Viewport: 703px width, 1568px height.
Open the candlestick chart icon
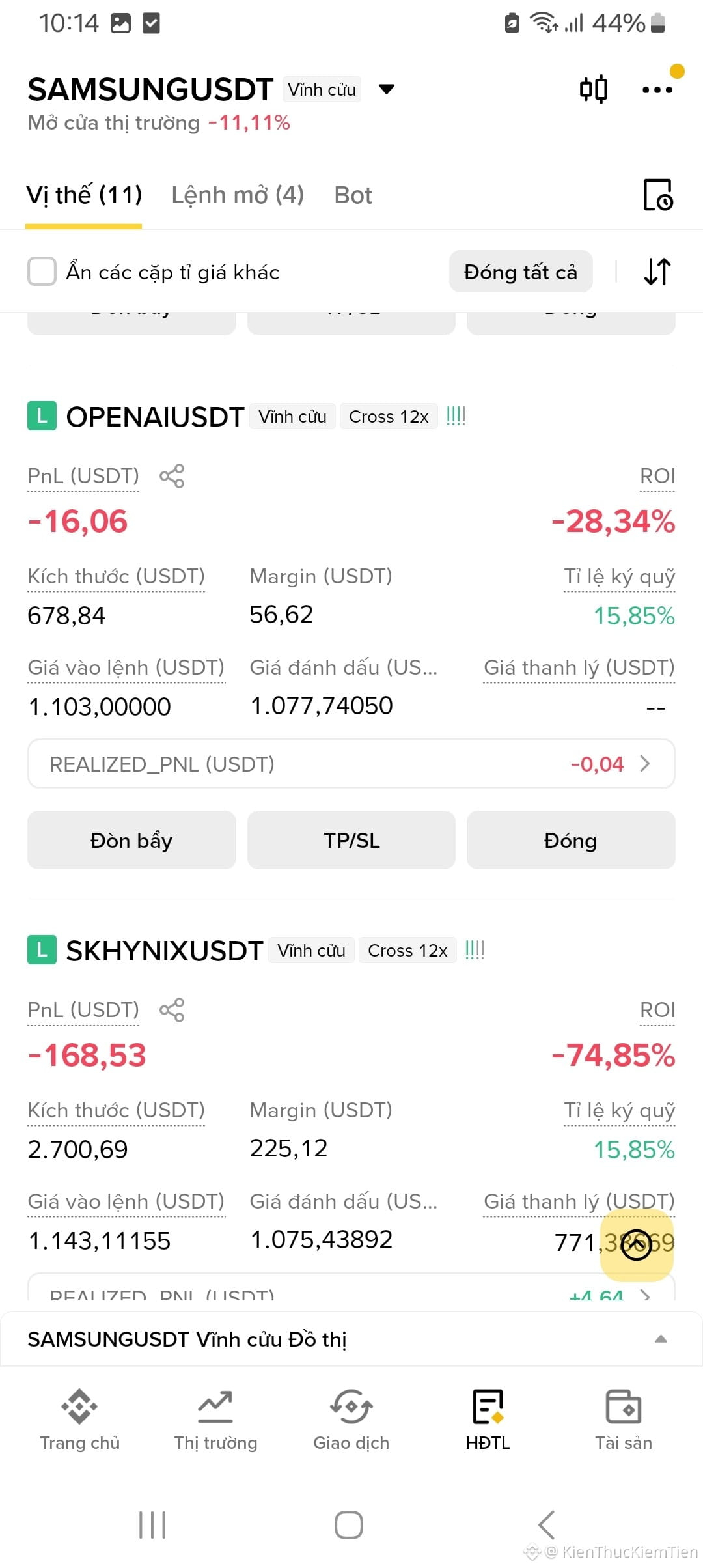594,89
